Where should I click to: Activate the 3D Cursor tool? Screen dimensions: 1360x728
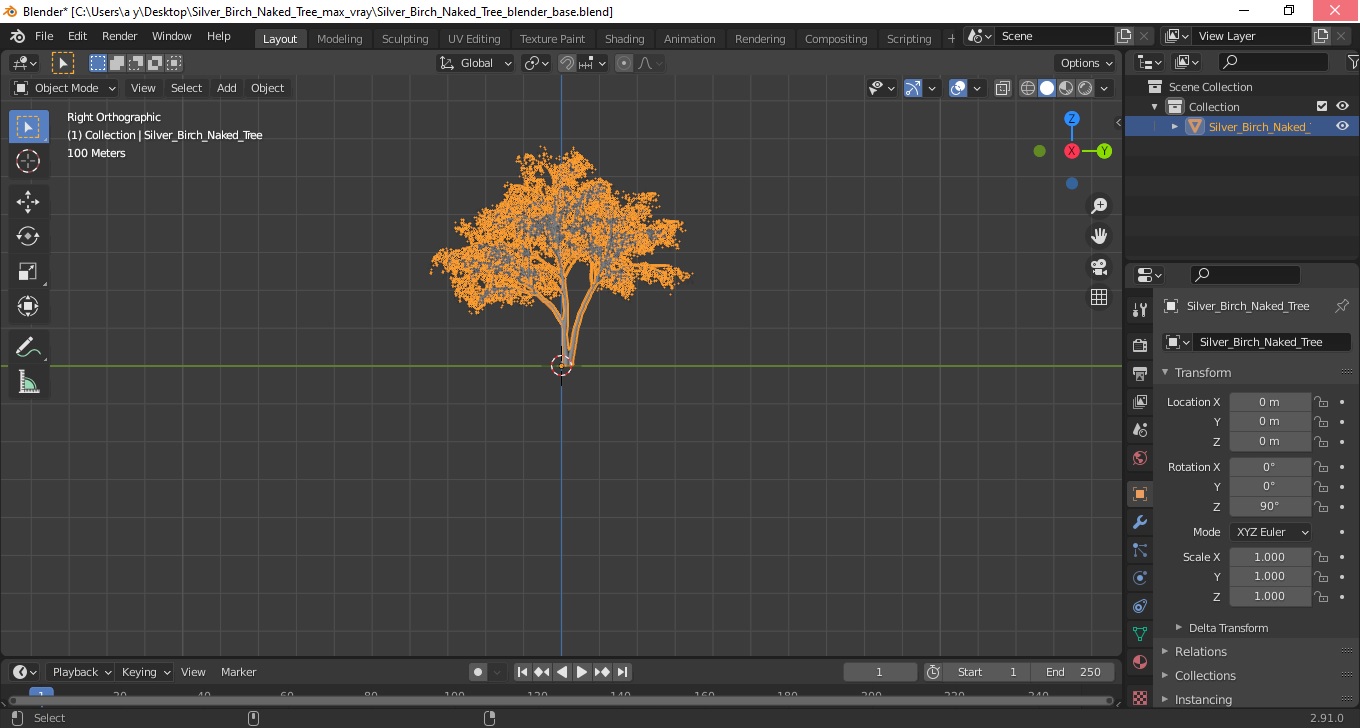[28, 161]
